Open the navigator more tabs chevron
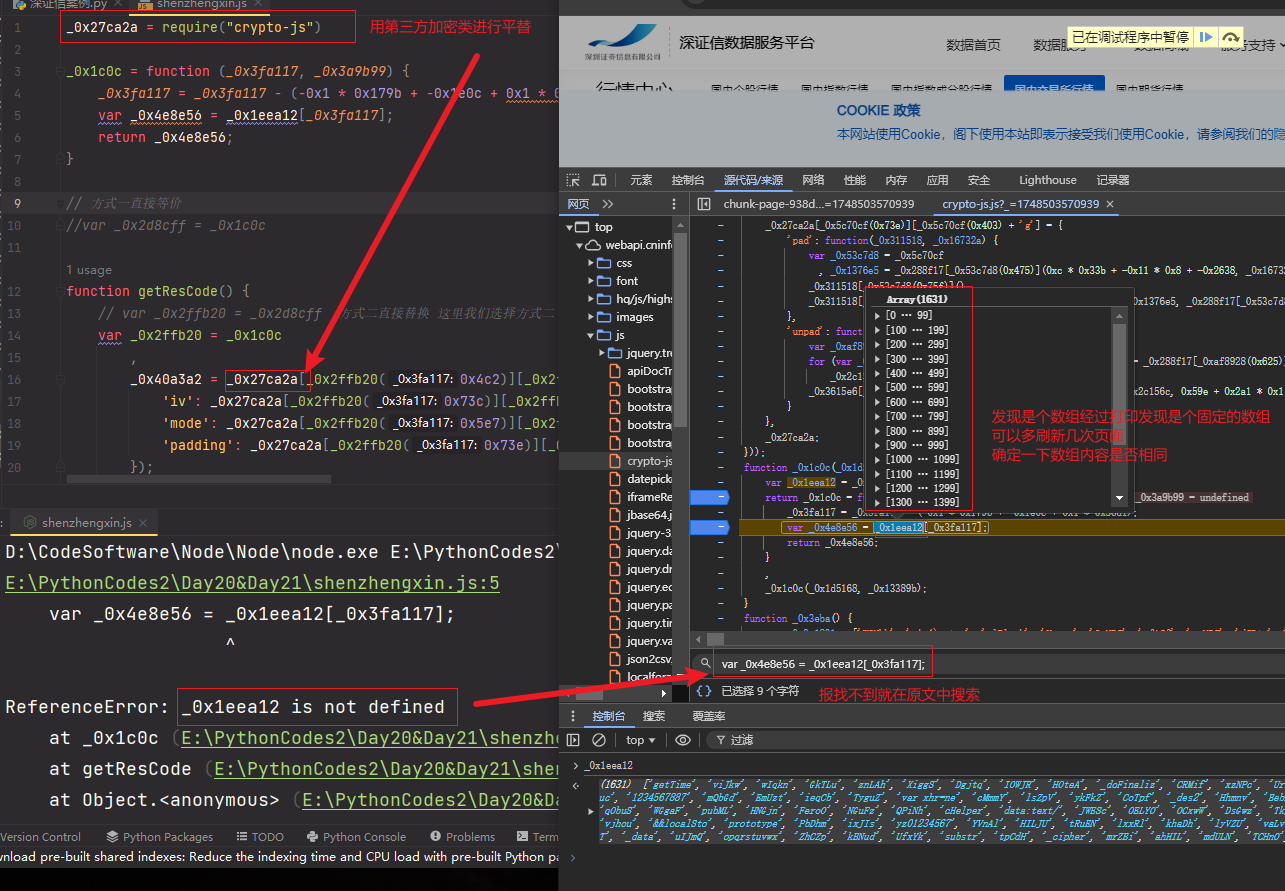Screen dimensions: 1285x891 608,204
